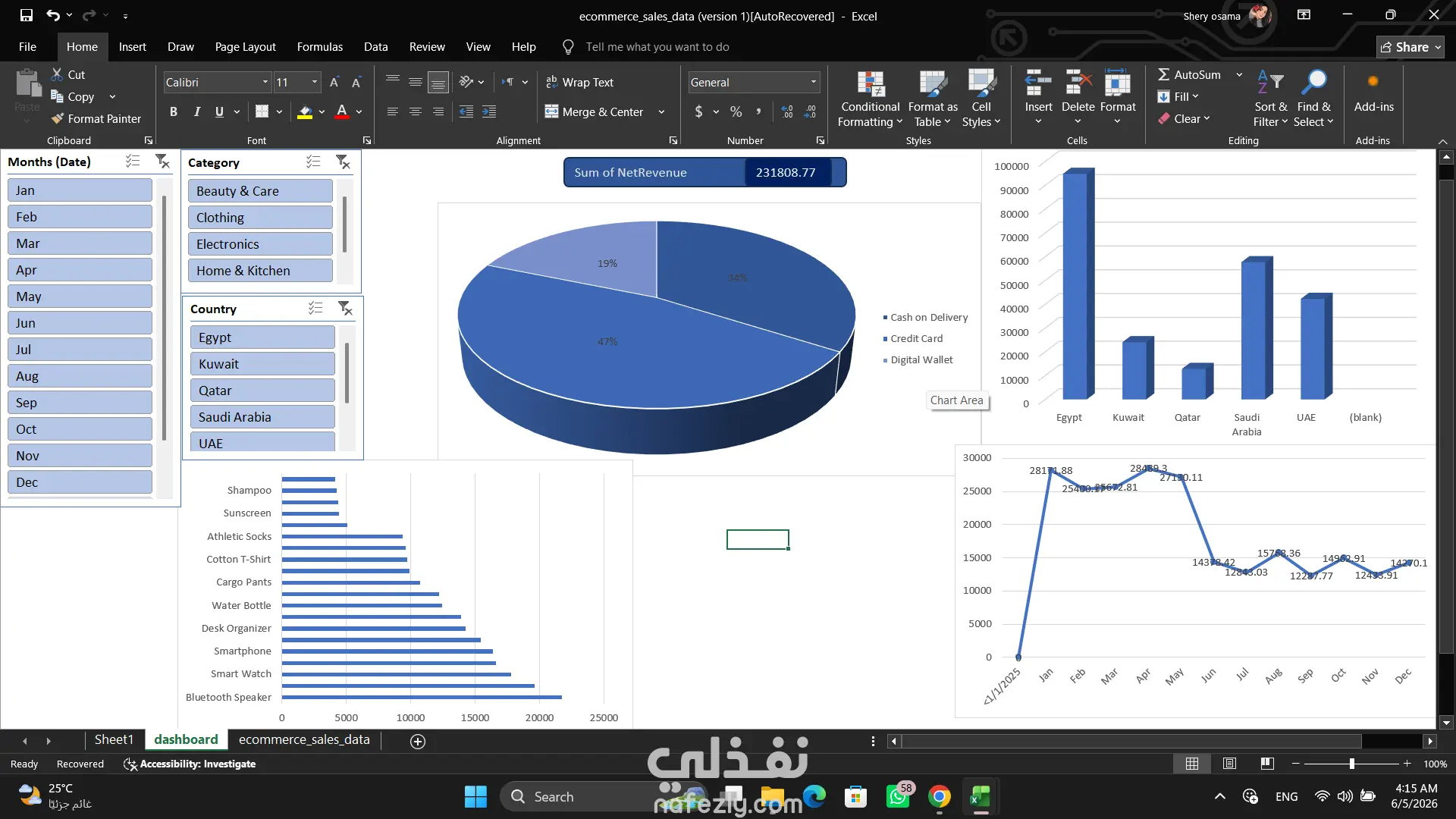The width and height of the screenshot is (1456, 819).
Task: Open the Add-ins button
Action: tap(1373, 93)
